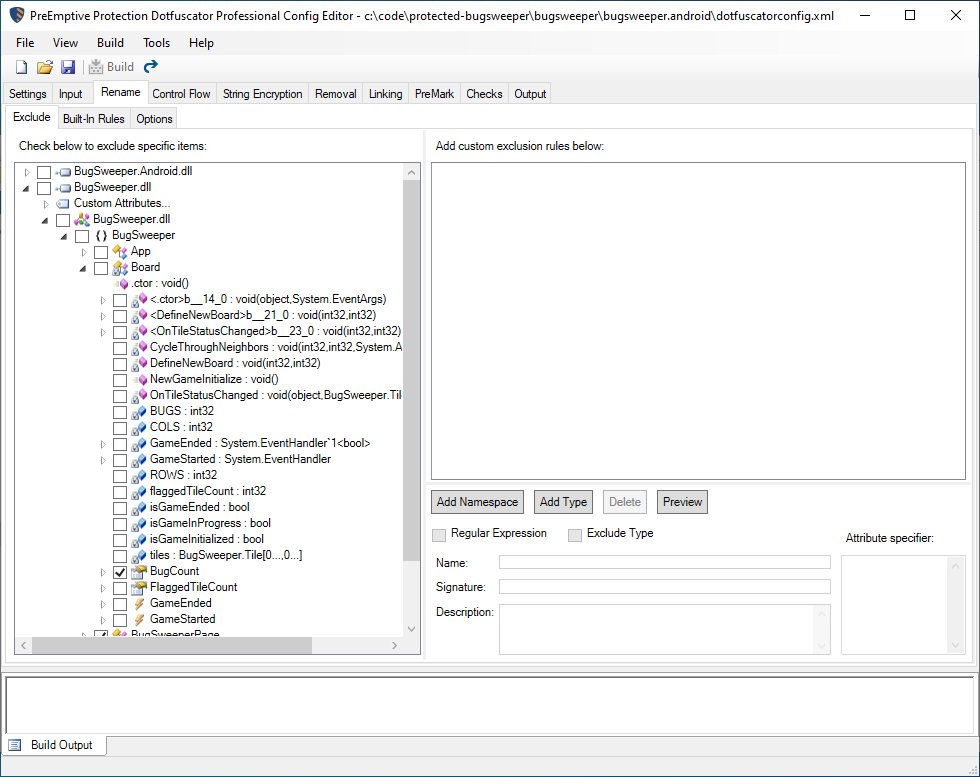Image resolution: width=980 pixels, height=777 pixels.
Task: Expand the BugSweeper.Android.dll tree node
Action: click(27, 172)
